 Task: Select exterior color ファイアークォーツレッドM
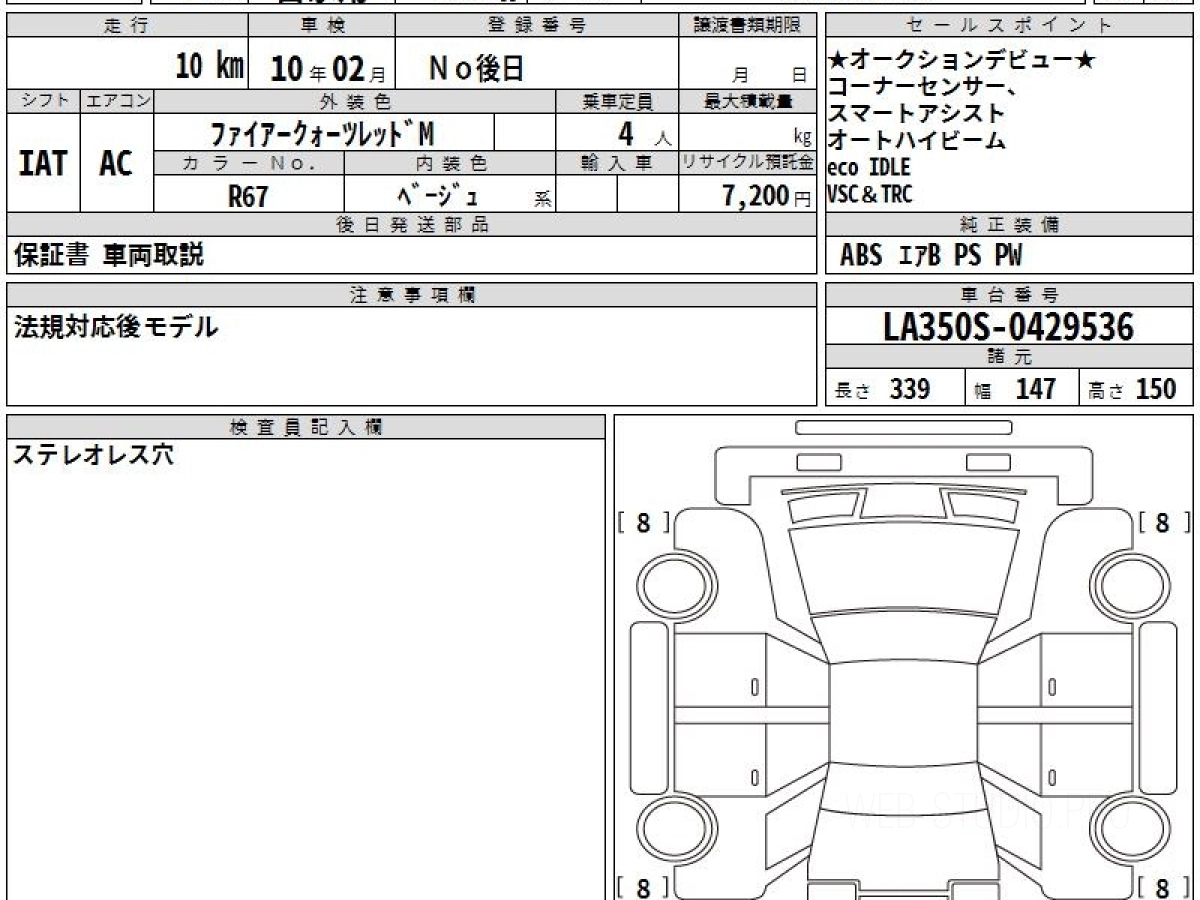[x=322, y=133]
